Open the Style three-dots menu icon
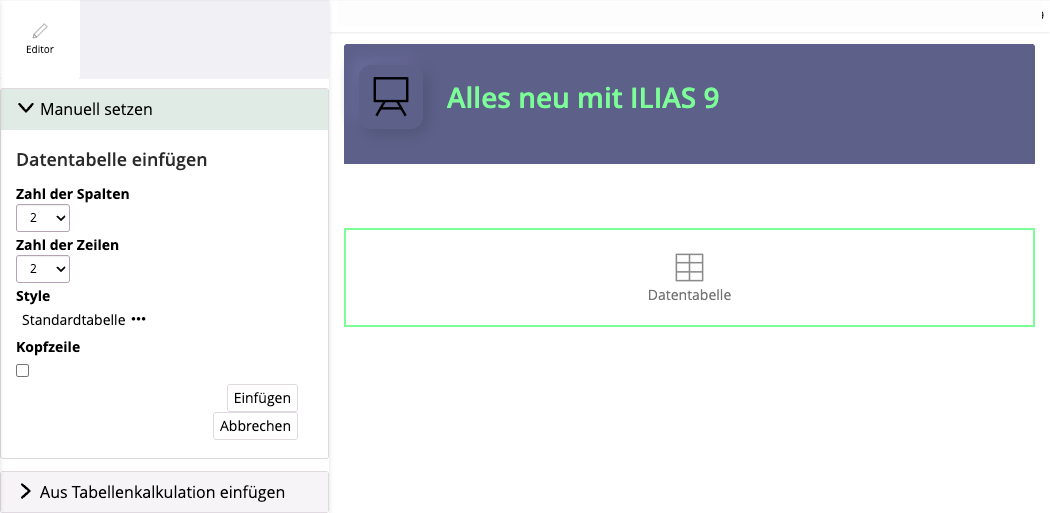Image resolution: width=1050 pixels, height=513 pixels. (x=139, y=320)
